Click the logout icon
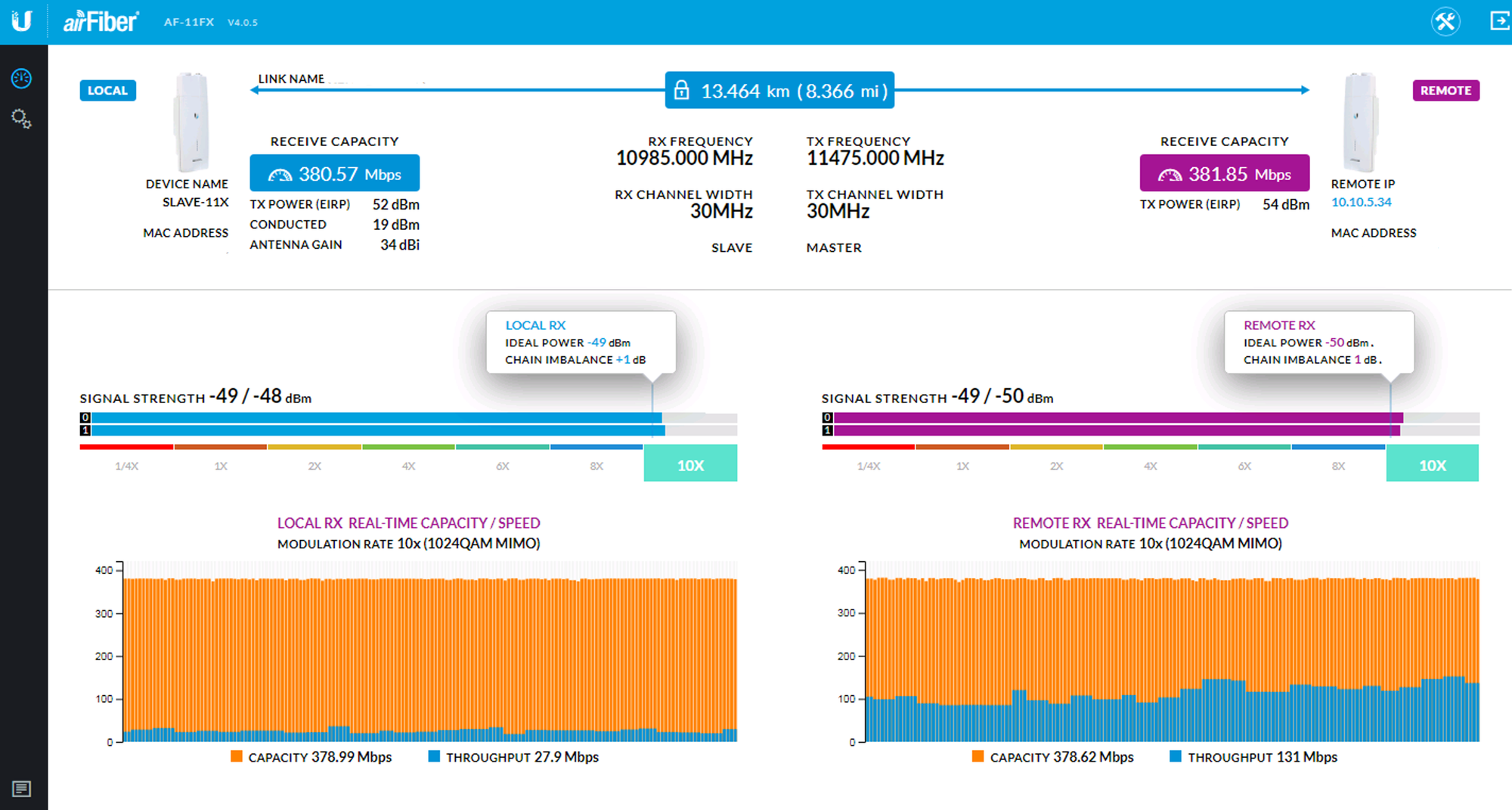 1498,21
